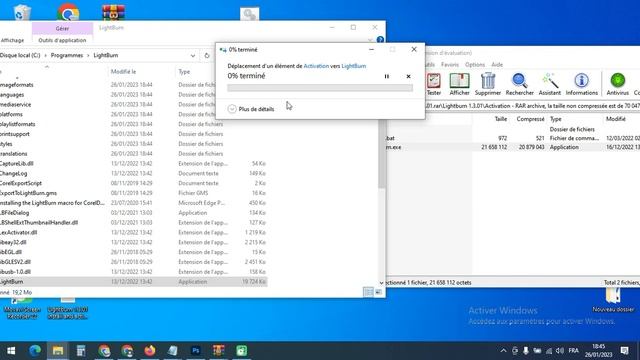Open WinRAR Assistant wizard icon
The width and height of the screenshot is (640, 360).
[x=550, y=84]
